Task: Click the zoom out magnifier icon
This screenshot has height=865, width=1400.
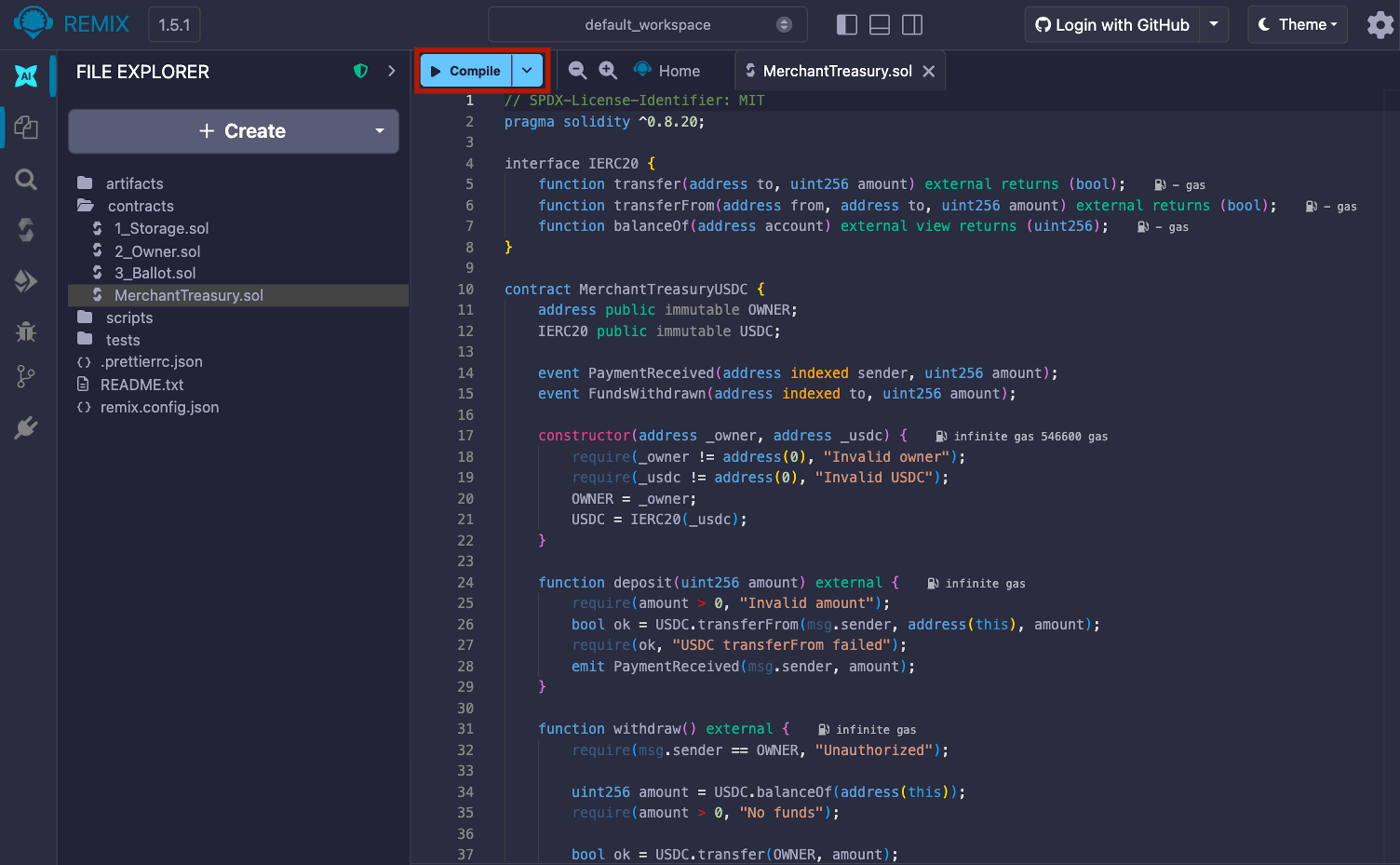Action: click(x=577, y=70)
